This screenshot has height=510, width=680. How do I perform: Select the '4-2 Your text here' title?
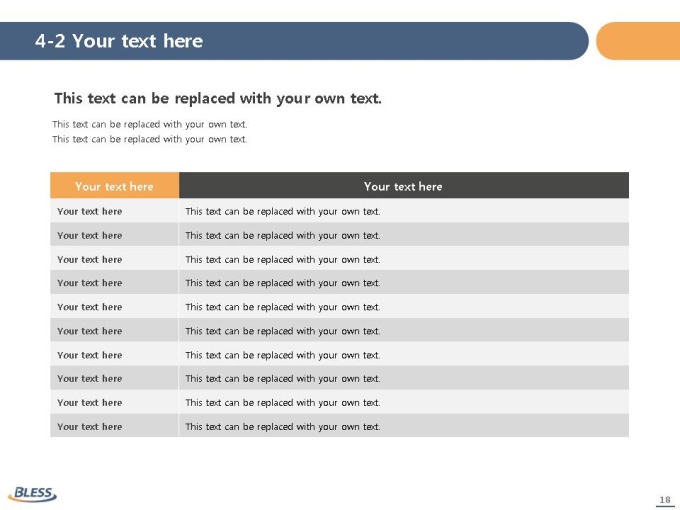(119, 41)
